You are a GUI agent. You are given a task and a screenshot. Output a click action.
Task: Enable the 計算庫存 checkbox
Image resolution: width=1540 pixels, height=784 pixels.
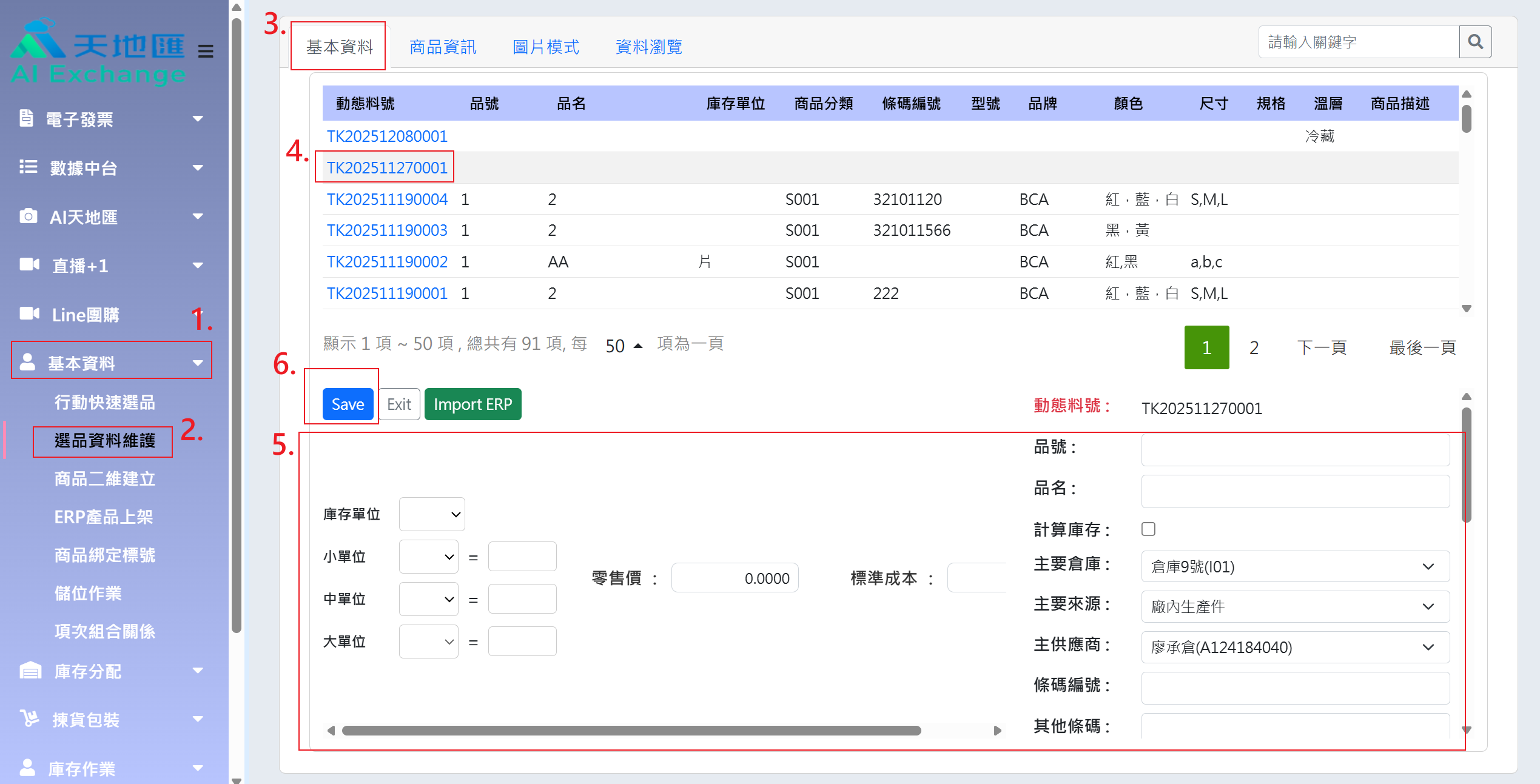[x=1148, y=529]
